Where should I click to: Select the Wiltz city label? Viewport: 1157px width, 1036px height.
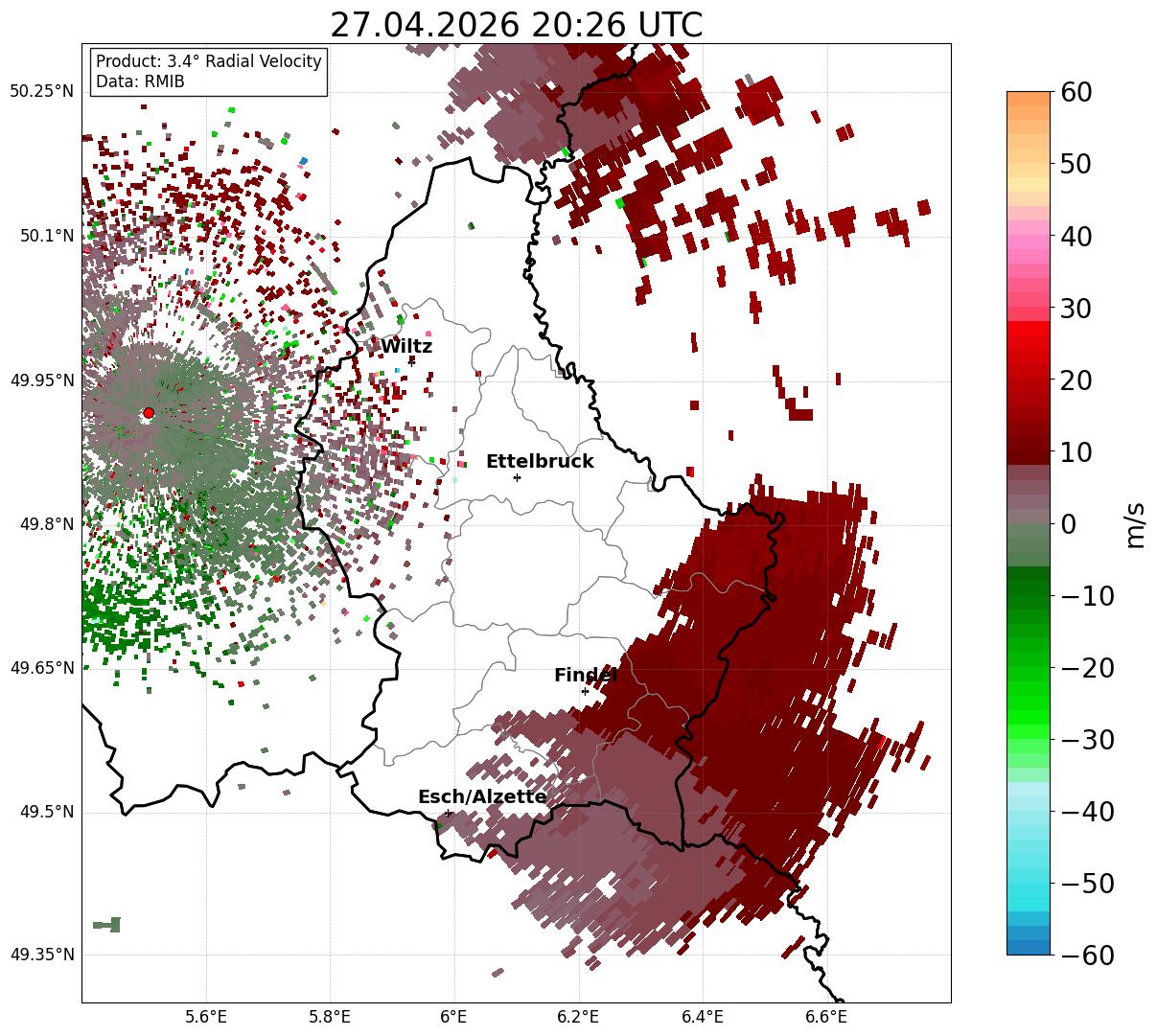tap(406, 347)
